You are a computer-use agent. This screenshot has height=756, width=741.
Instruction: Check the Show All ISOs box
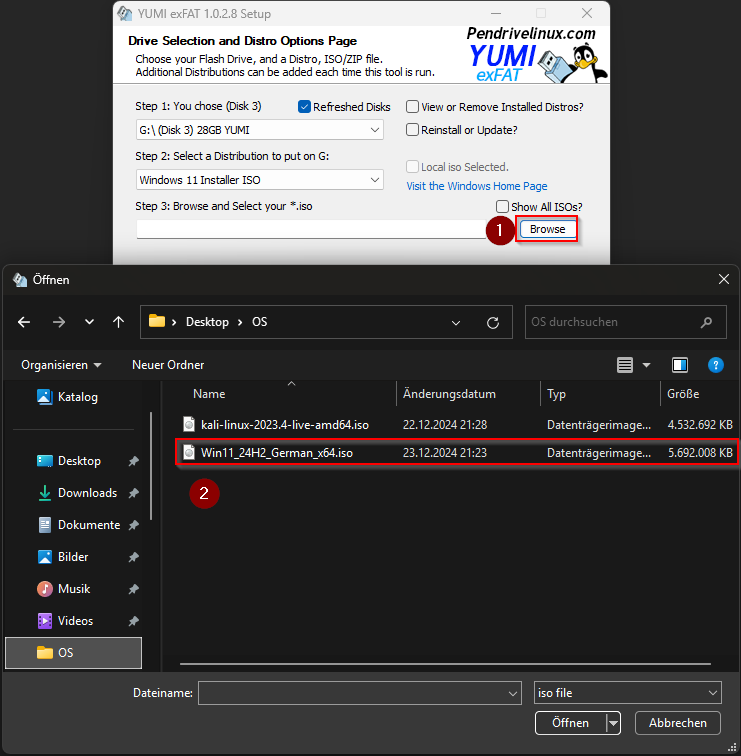[502, 207]
